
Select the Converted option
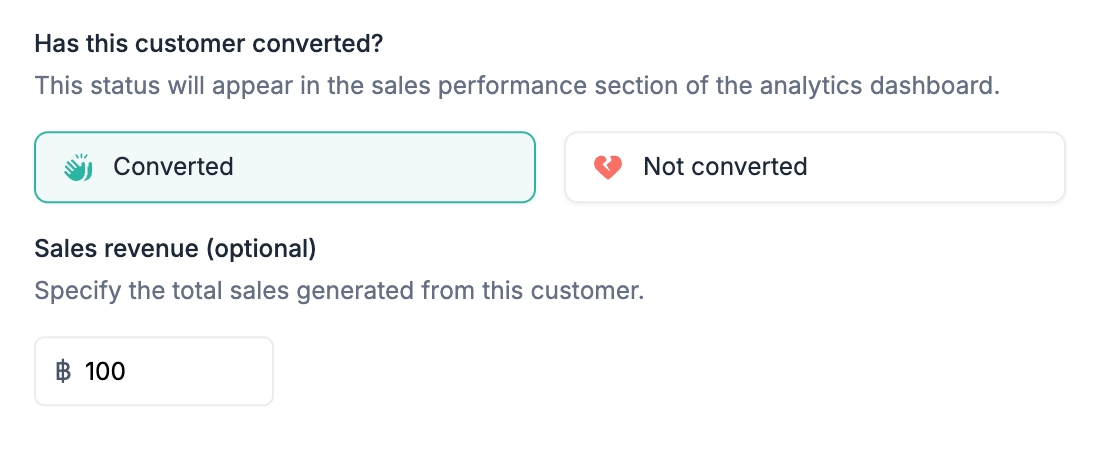click(285, 167)
